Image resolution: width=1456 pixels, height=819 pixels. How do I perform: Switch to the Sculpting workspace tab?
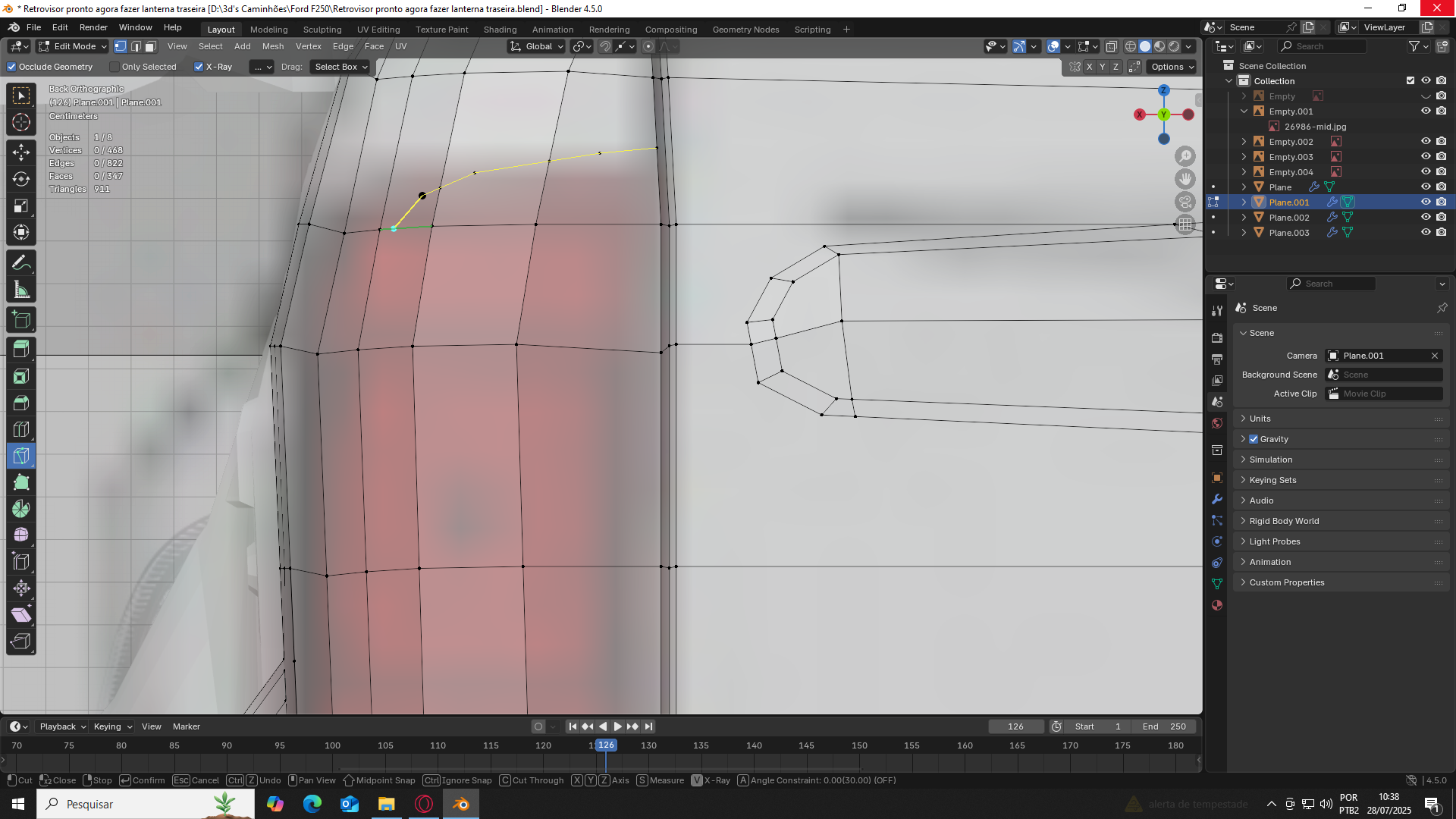(x=322, y=30)
